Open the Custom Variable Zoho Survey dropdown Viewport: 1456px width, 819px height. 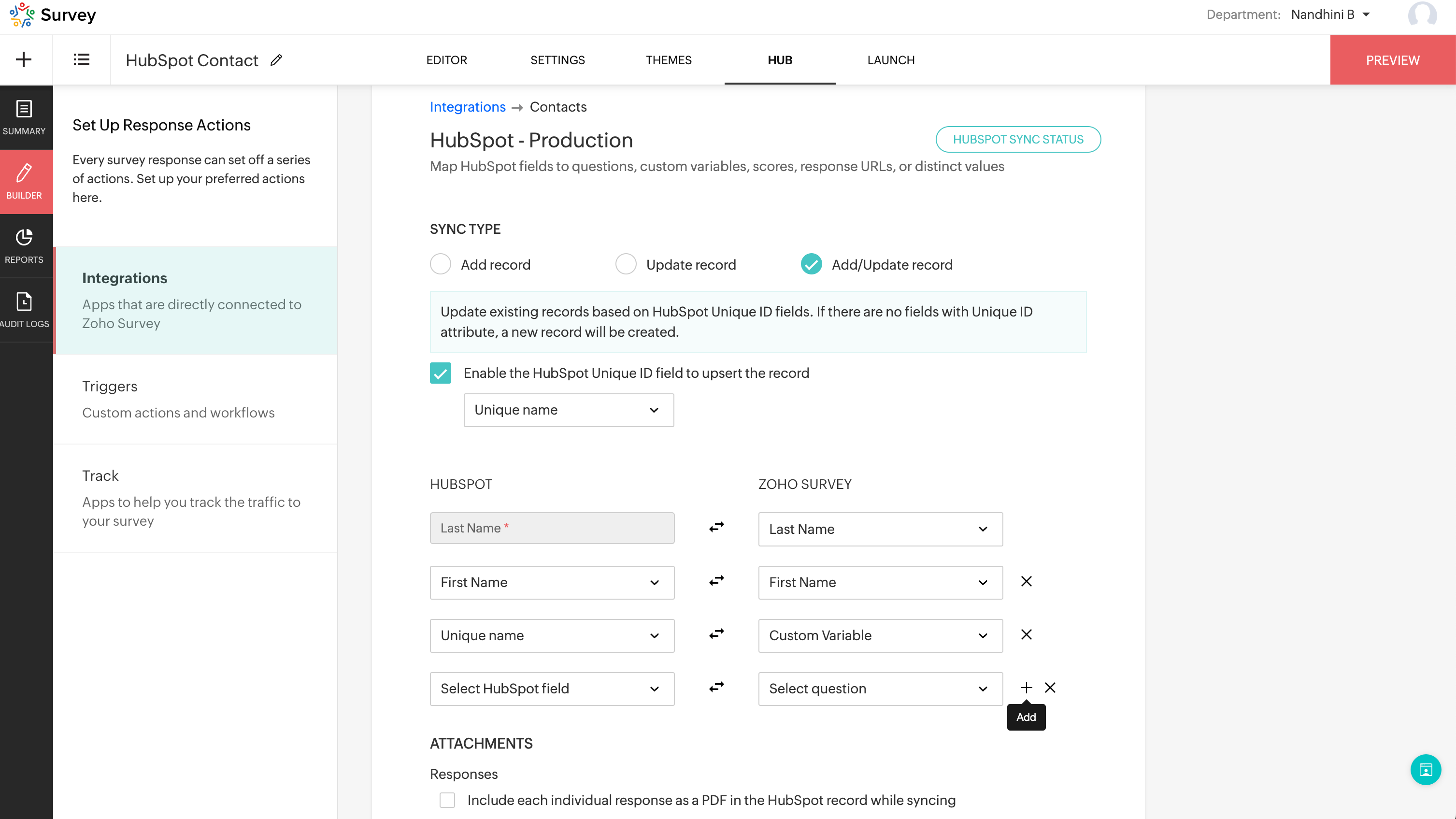(880, 635)
